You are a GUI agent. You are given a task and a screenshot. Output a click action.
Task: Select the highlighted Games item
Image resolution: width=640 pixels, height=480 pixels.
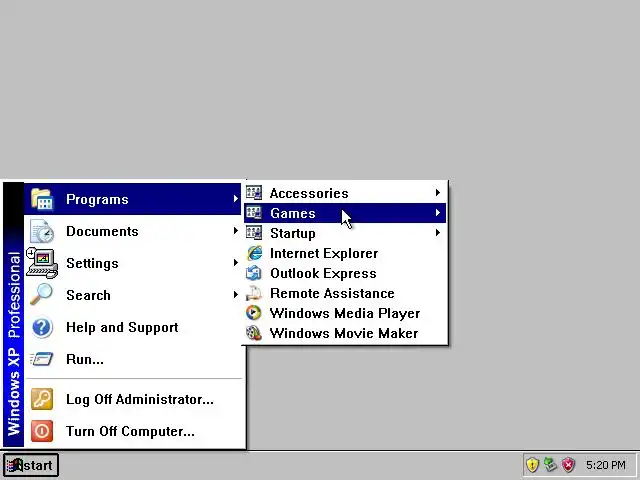tap(345, 213)
